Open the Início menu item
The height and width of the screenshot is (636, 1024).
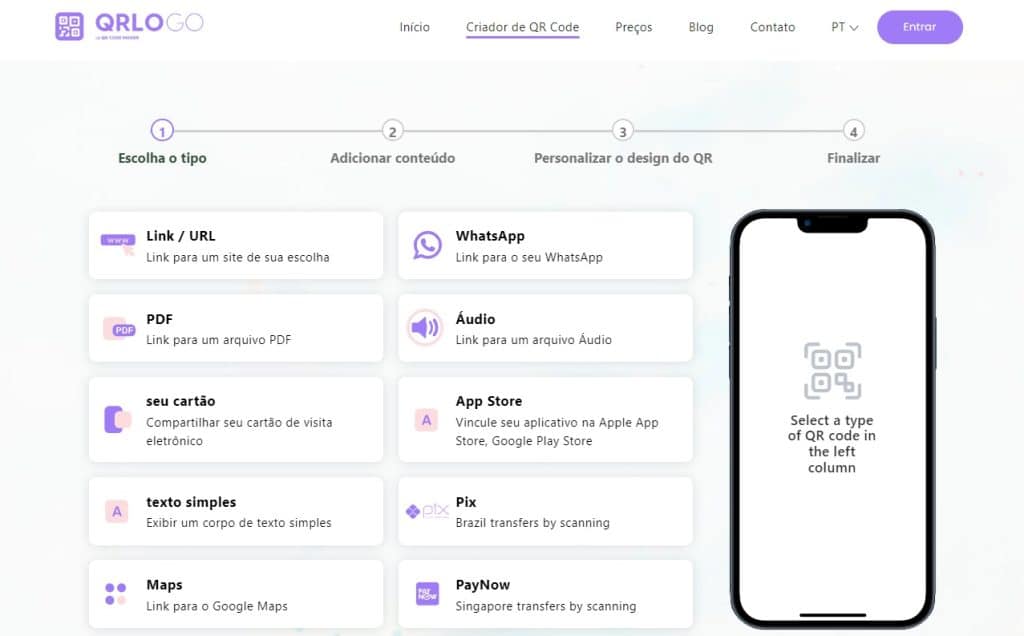pyautogui.click(x=414, y=27)
